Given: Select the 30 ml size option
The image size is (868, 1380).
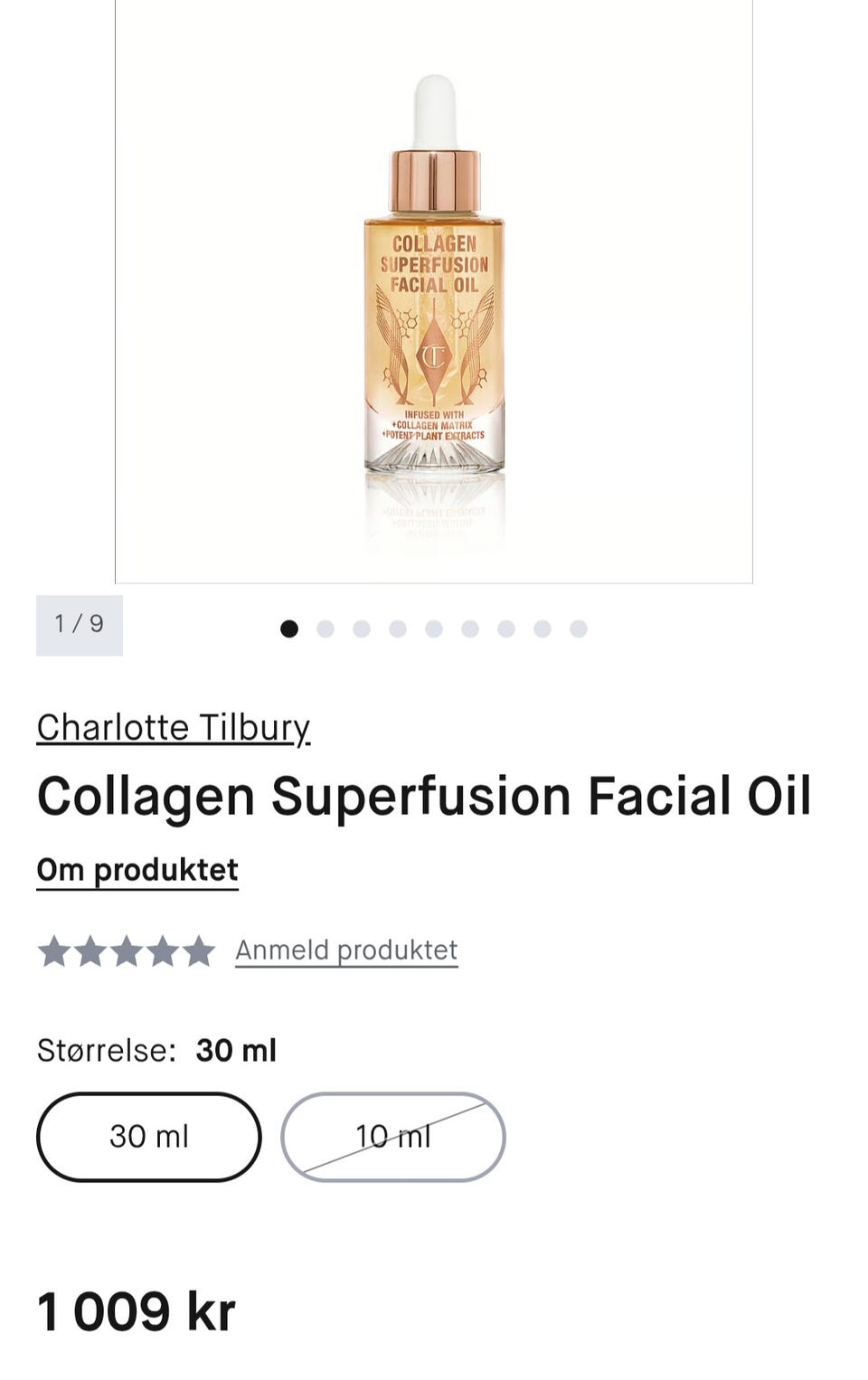Looking at the screenshot, I should coord(149,1137).
